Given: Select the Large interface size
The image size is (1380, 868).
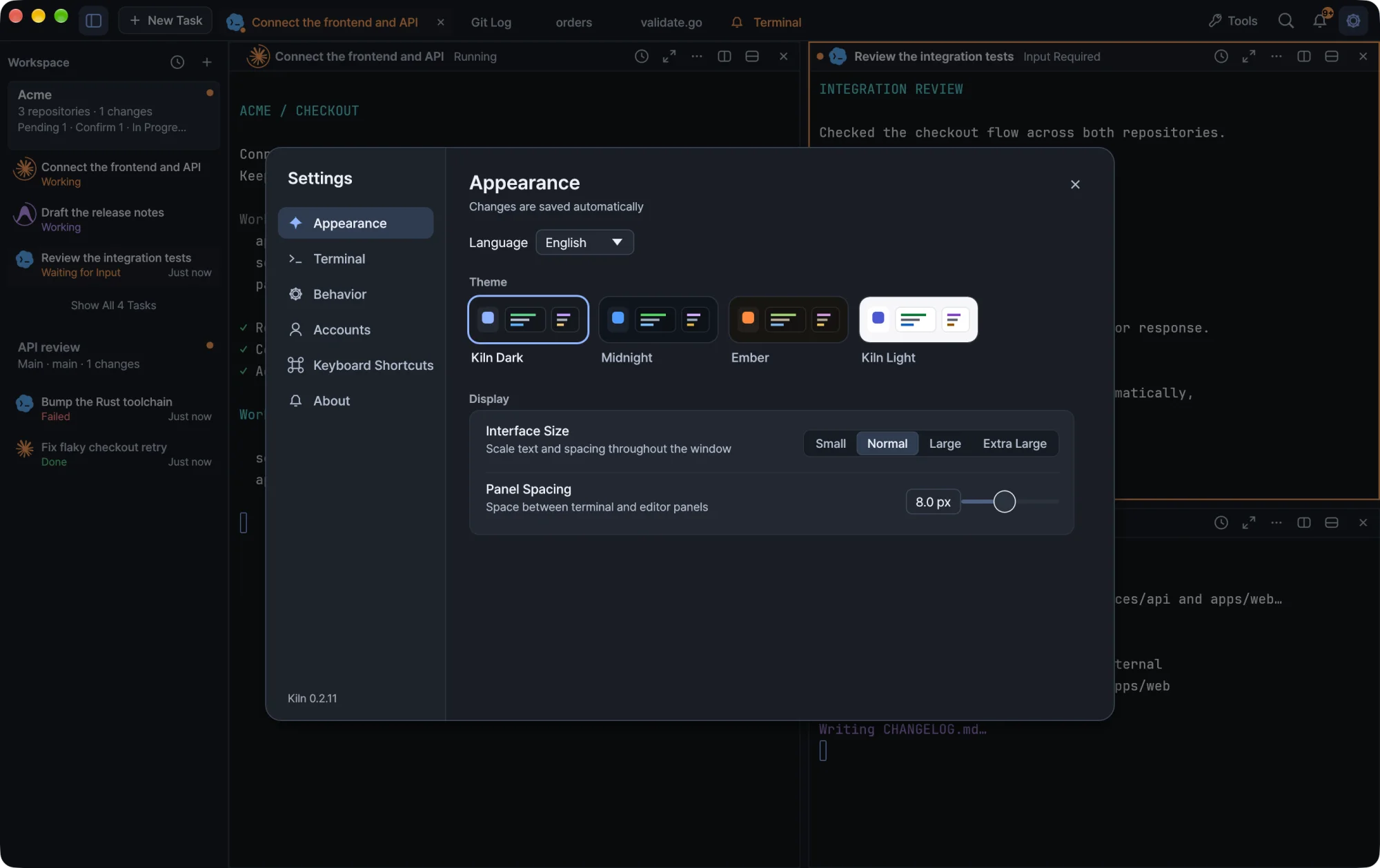Looking at the screenshot, I should (x=945, y=444).
